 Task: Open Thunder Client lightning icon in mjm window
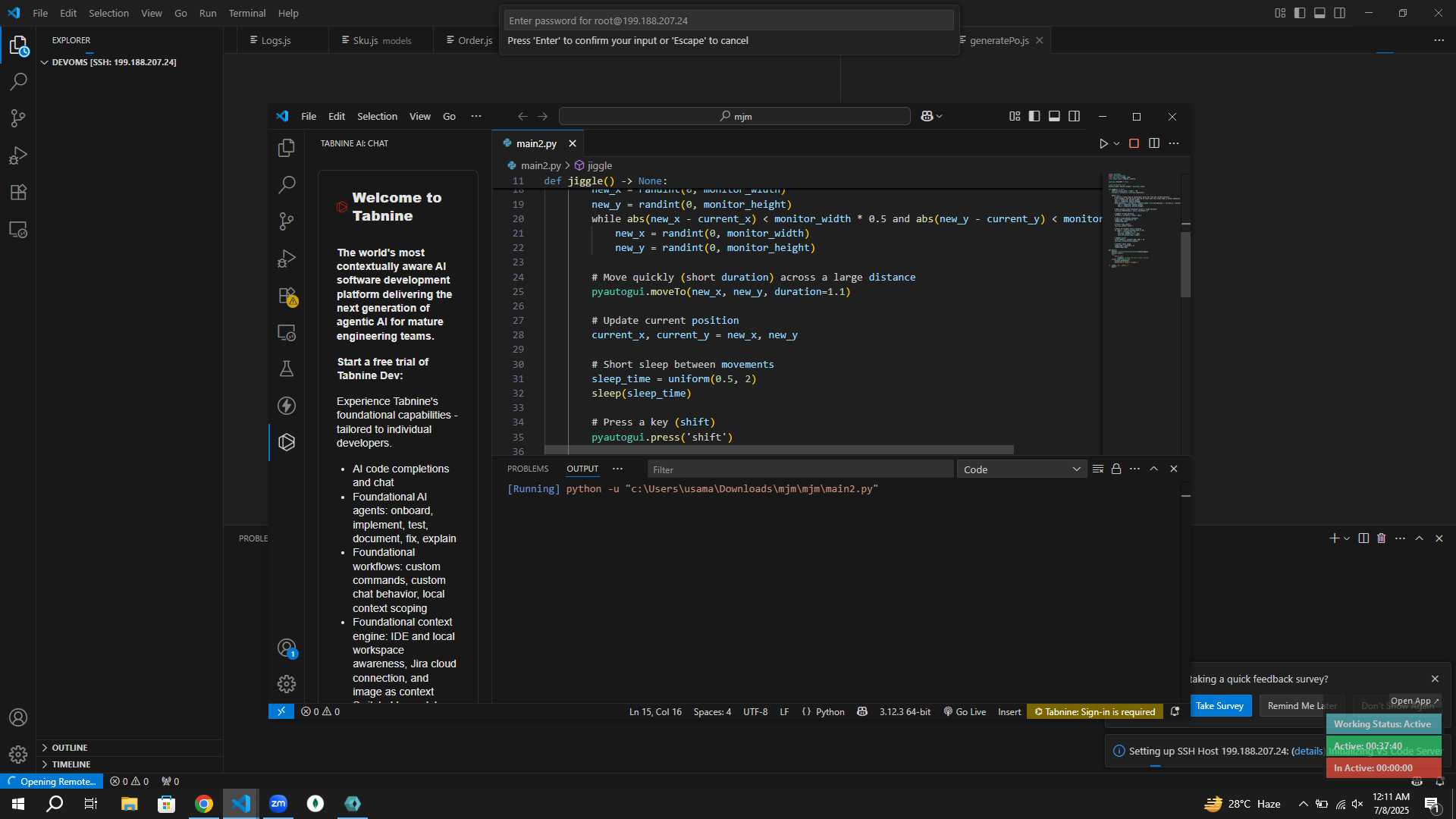click(287, 406)
